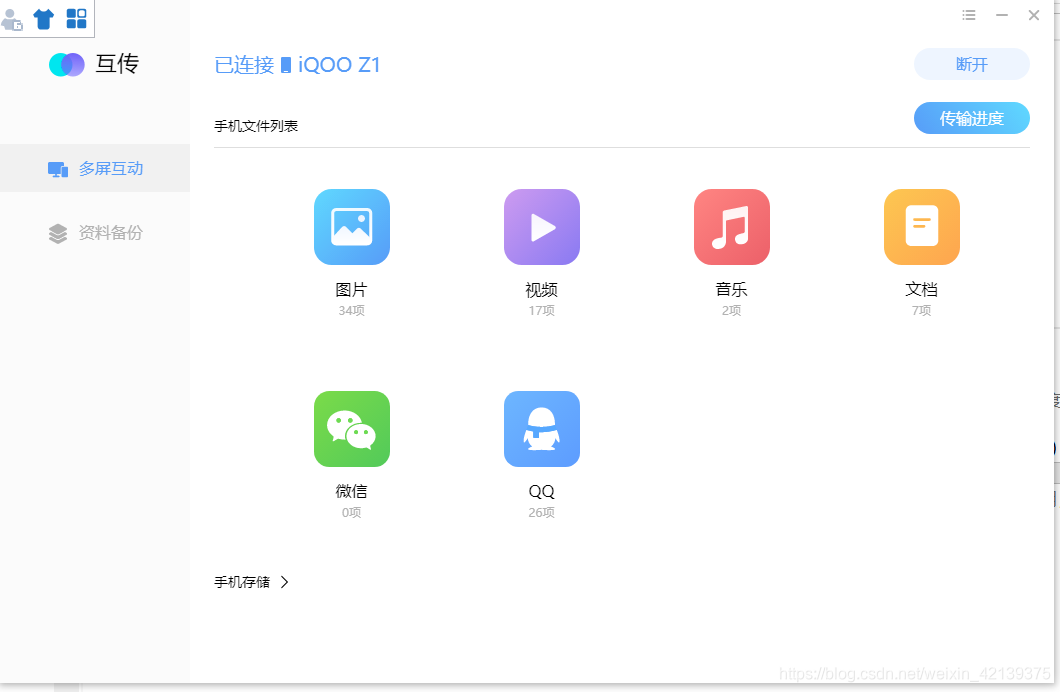The height and width of the screenshot is (692, 1060).
Task: Click the 34项 count under 图片
Action: pos(352,310)
